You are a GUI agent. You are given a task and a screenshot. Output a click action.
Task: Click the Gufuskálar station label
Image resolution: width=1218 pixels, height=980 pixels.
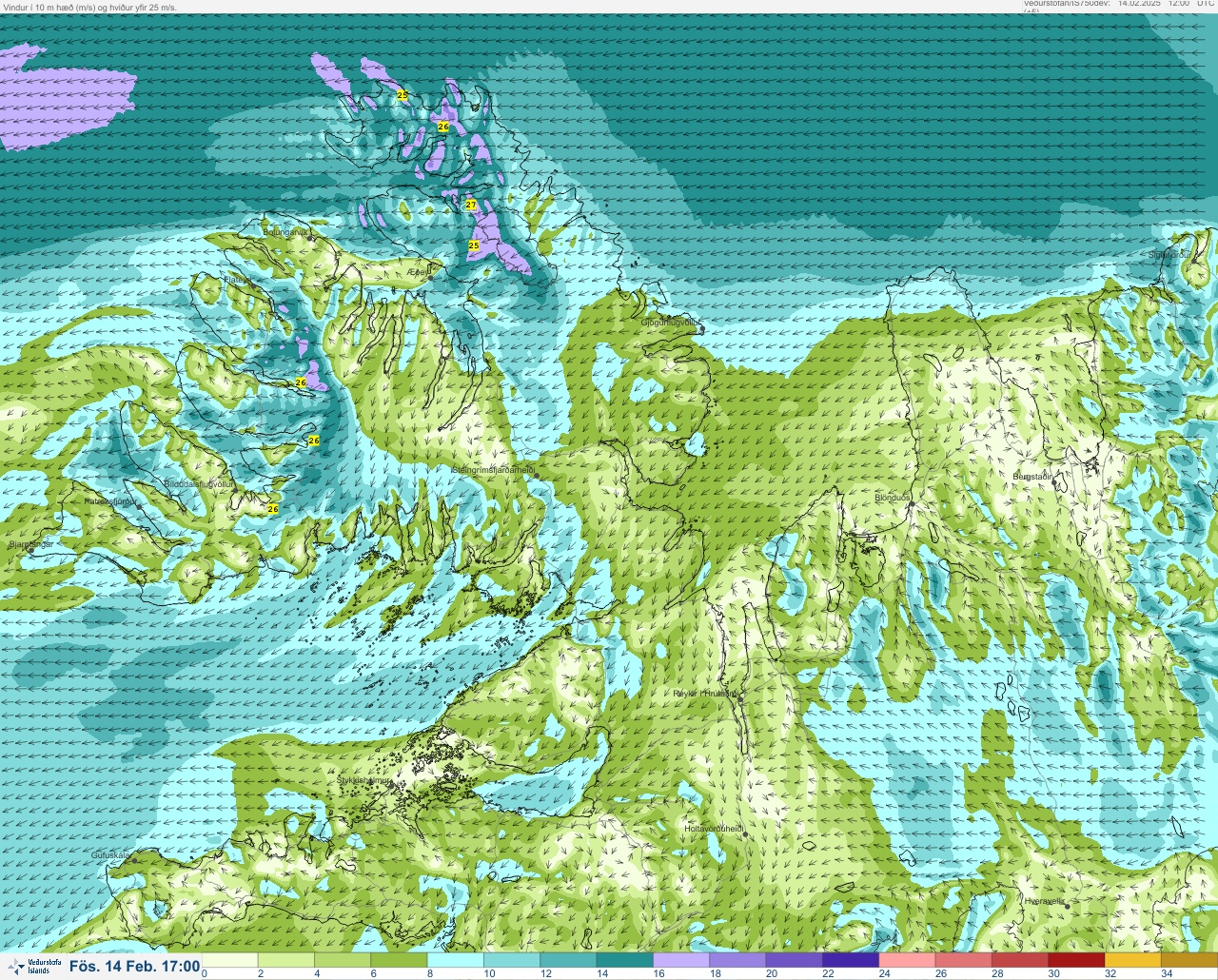[110, 855]
